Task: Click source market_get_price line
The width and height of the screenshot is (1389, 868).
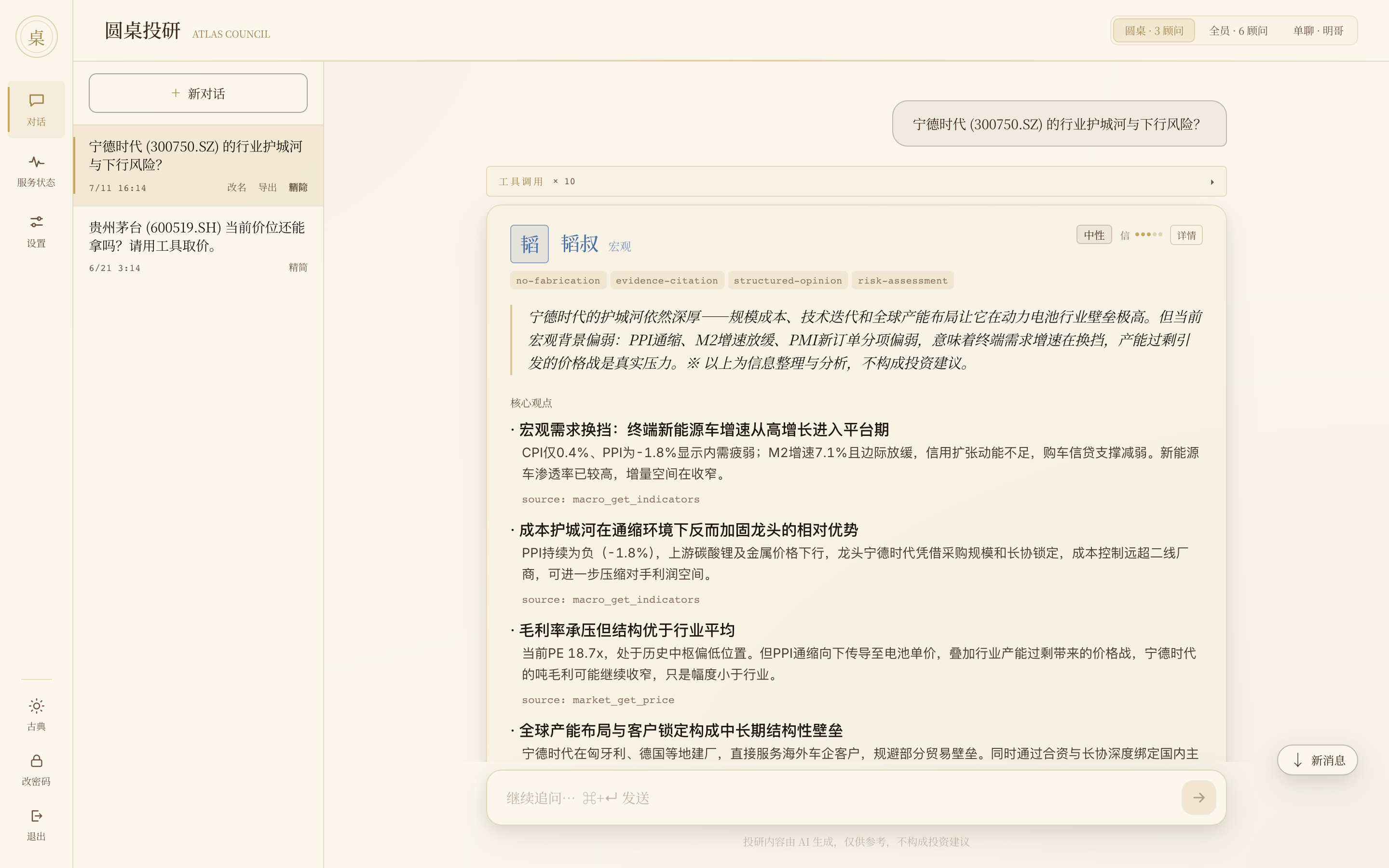Action: pyautogui.click(x=598, y=700)
